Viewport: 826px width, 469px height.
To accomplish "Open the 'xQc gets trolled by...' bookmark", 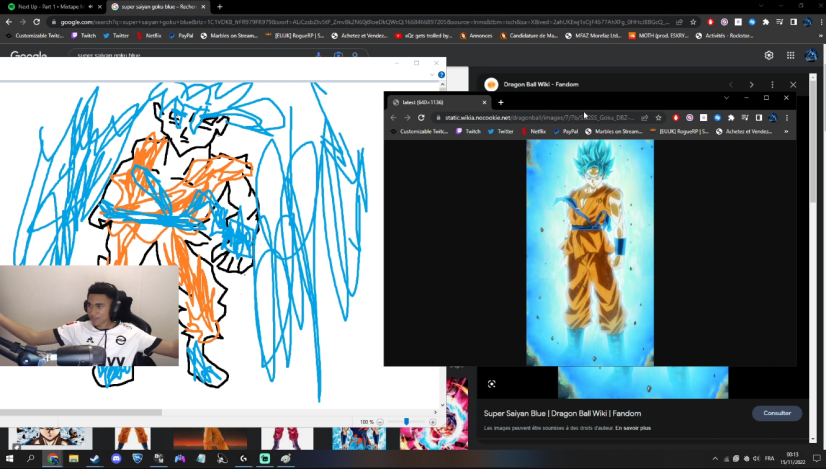I will pyautogui.click(x=424, y=36).
